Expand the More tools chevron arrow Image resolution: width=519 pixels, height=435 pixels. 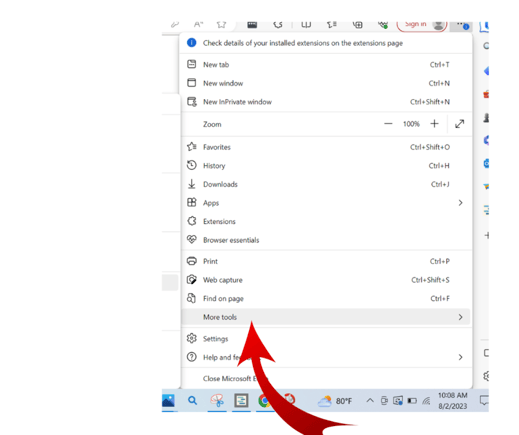pyautogui.click(x=460, y=317)
